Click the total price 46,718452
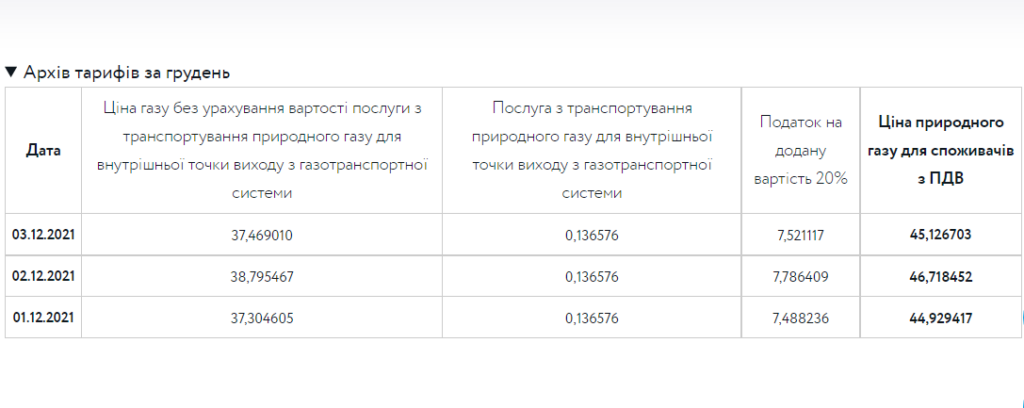This screenshot has height=408, width=1024. (940, 277)
